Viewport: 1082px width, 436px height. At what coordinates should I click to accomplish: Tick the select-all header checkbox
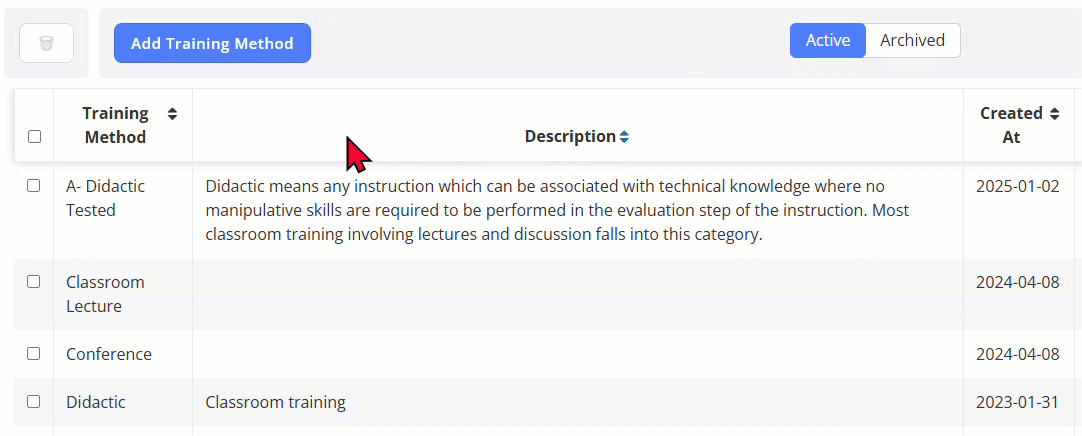pos(35,137)
